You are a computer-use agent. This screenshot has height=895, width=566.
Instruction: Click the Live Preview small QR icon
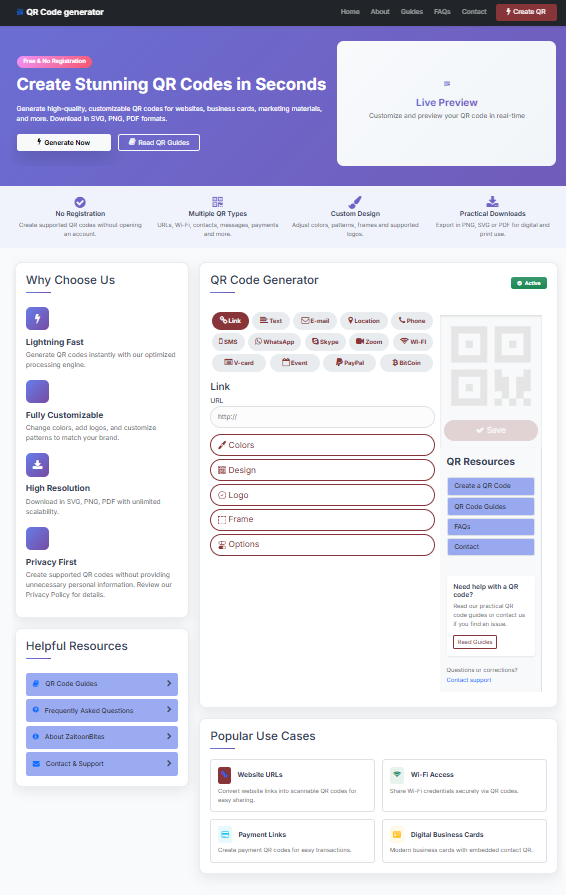[447, 84]
